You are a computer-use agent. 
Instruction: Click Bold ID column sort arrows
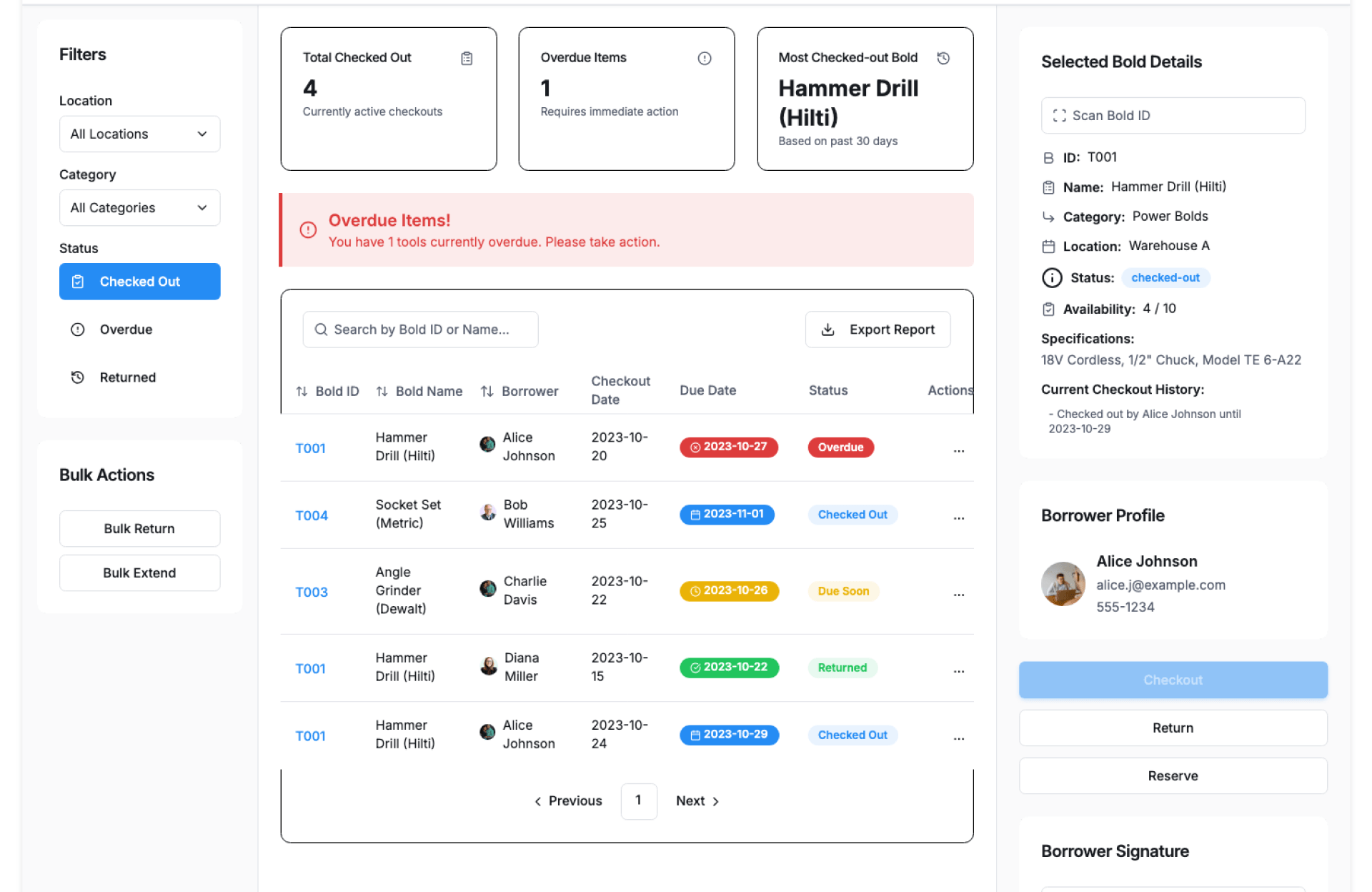click(302, 391)
